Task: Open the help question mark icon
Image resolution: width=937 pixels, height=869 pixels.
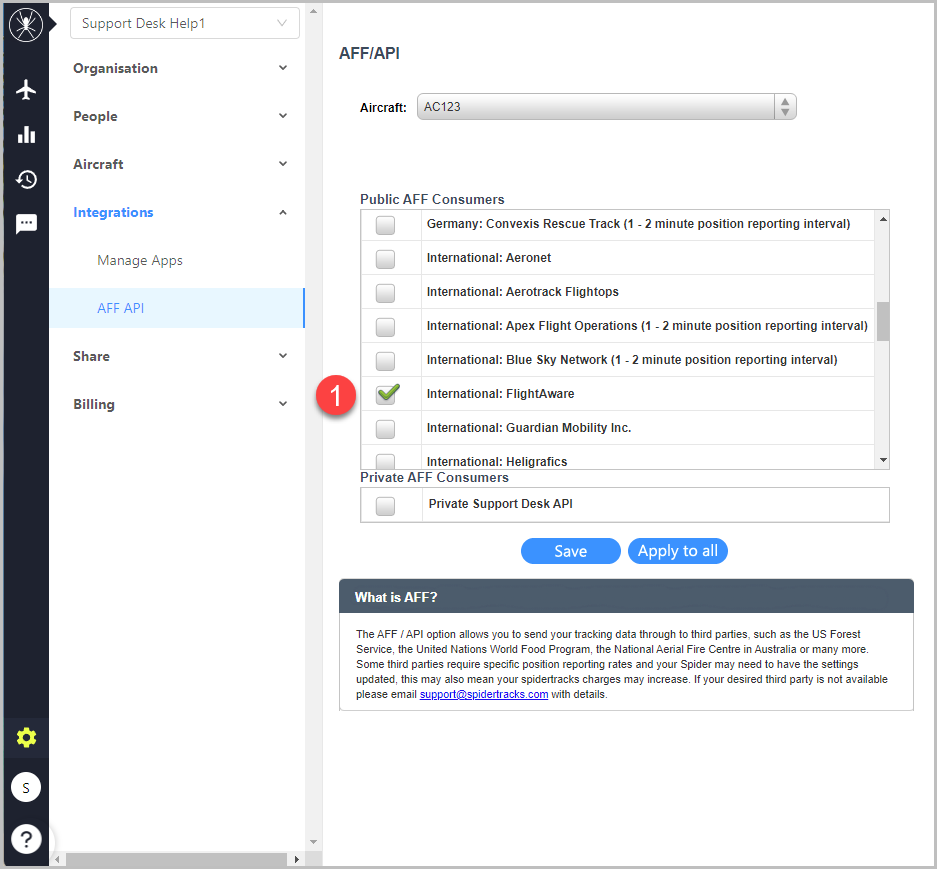Action: click(26, 839)
